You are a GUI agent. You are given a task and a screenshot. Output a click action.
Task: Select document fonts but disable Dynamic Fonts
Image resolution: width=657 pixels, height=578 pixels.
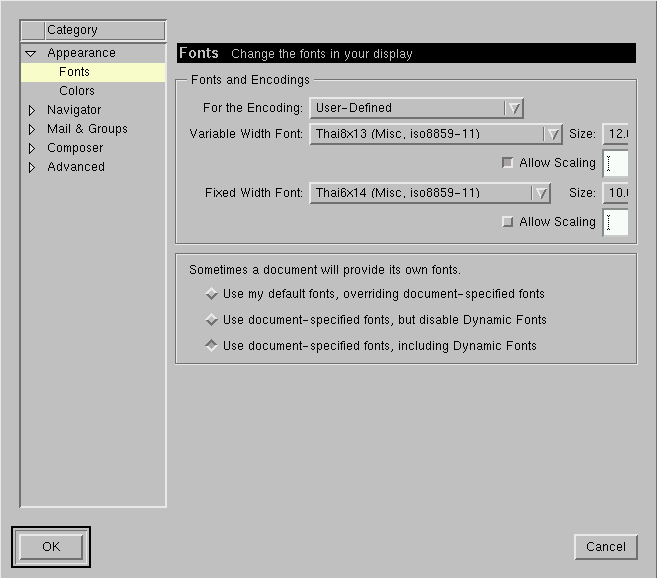point(211,320)
